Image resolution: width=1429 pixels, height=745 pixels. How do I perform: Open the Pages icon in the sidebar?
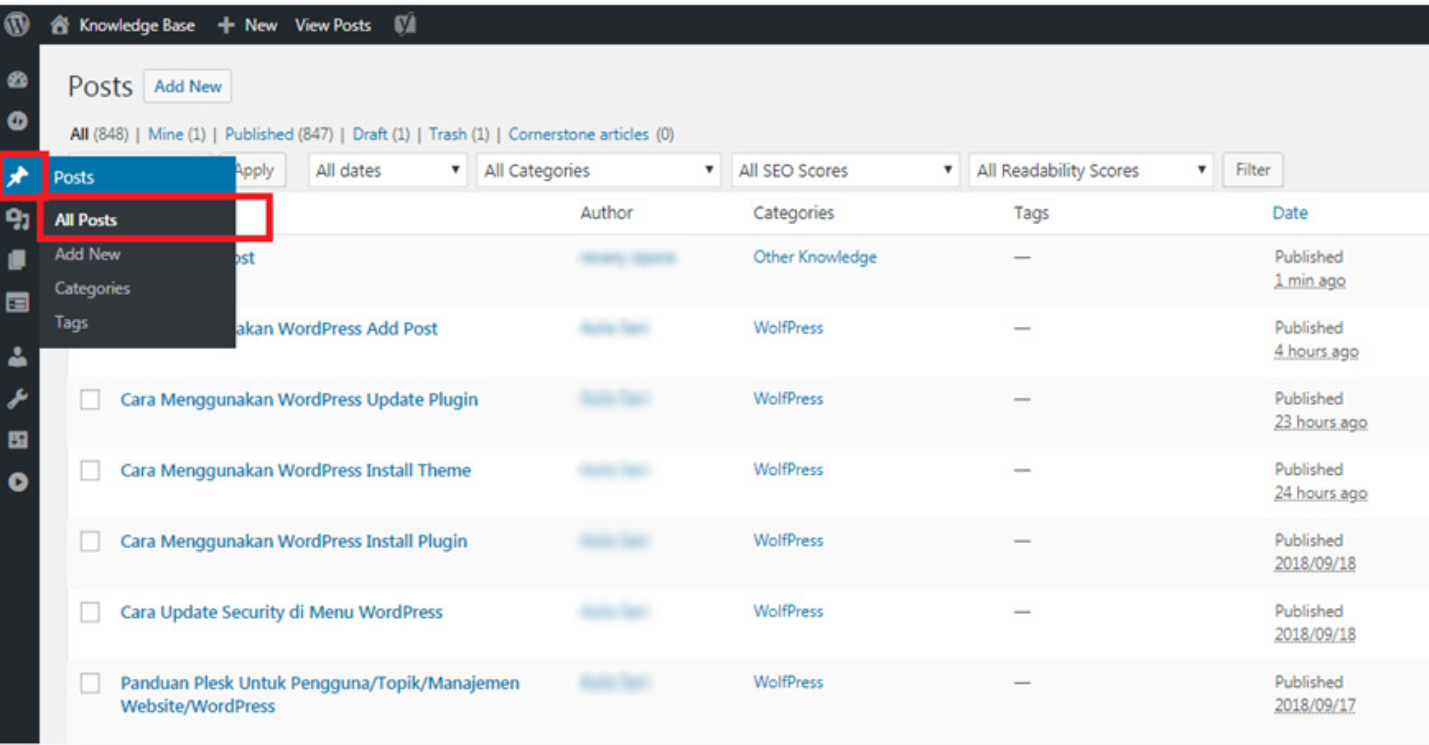click(17, 261)
